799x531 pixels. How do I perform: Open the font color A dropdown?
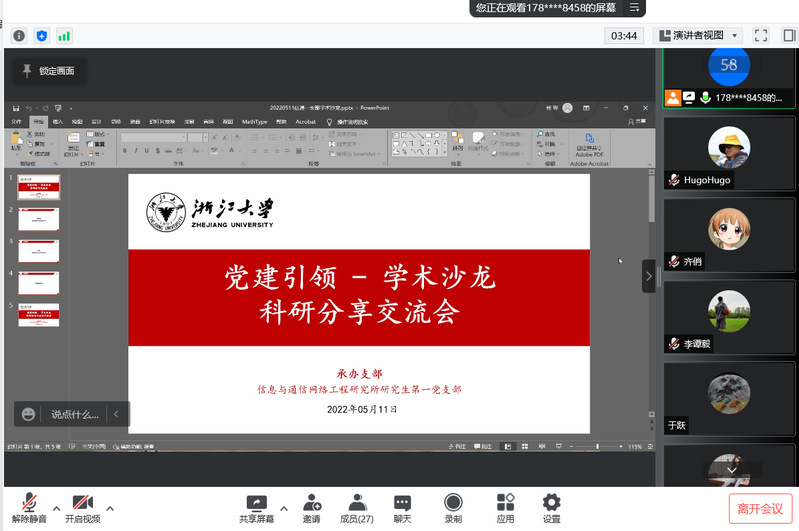tap(233, 151)
